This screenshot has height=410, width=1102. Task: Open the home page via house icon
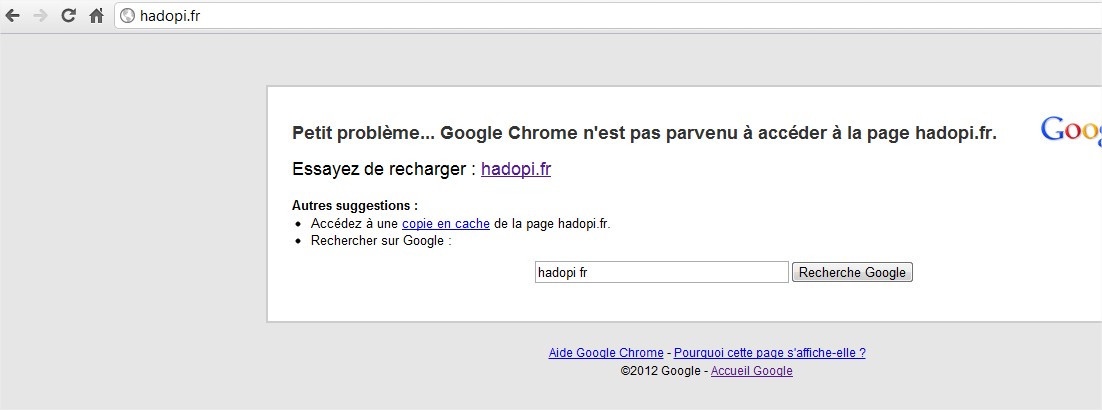coord(96,15)
